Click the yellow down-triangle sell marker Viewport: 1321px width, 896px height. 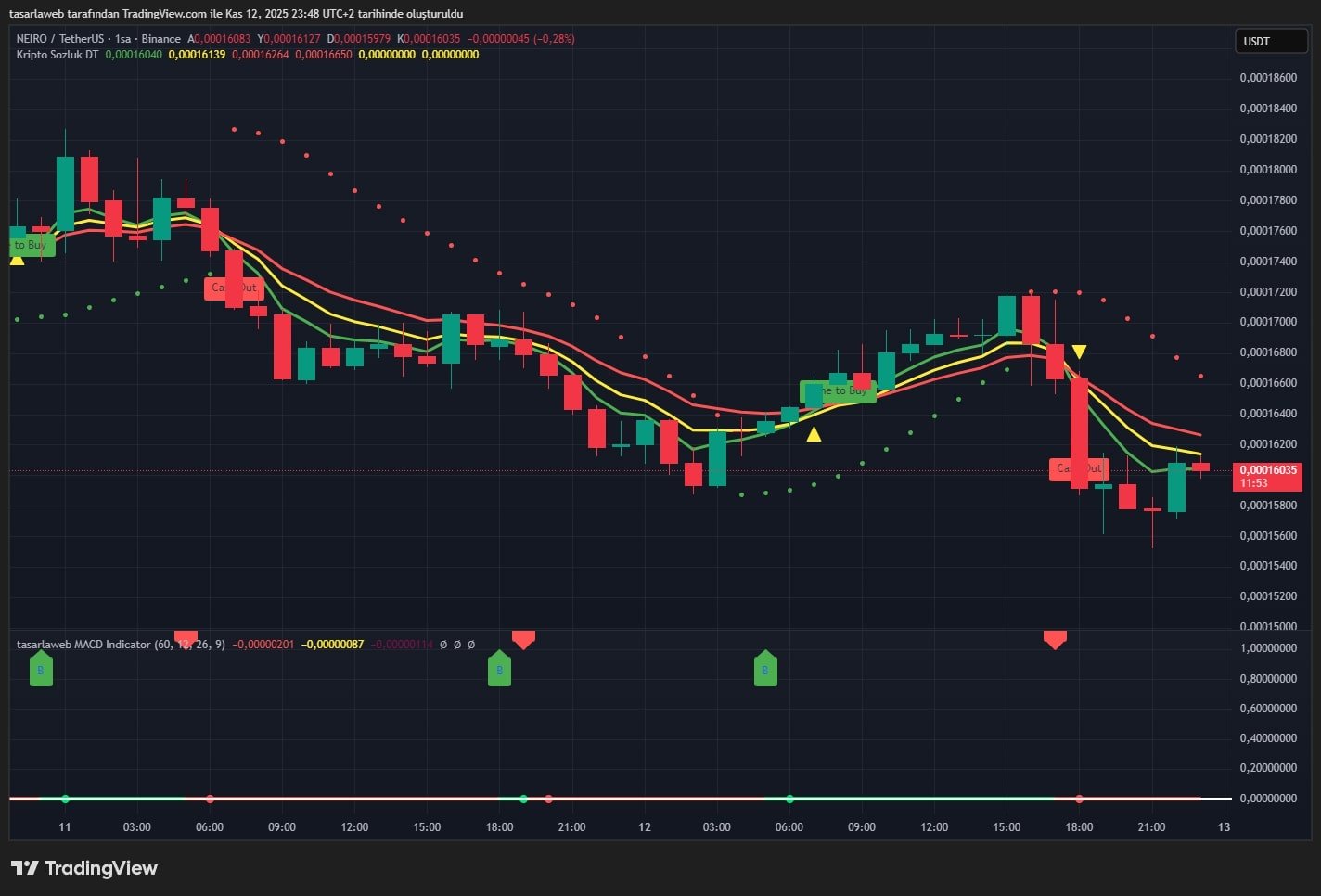coord(1079,352)
